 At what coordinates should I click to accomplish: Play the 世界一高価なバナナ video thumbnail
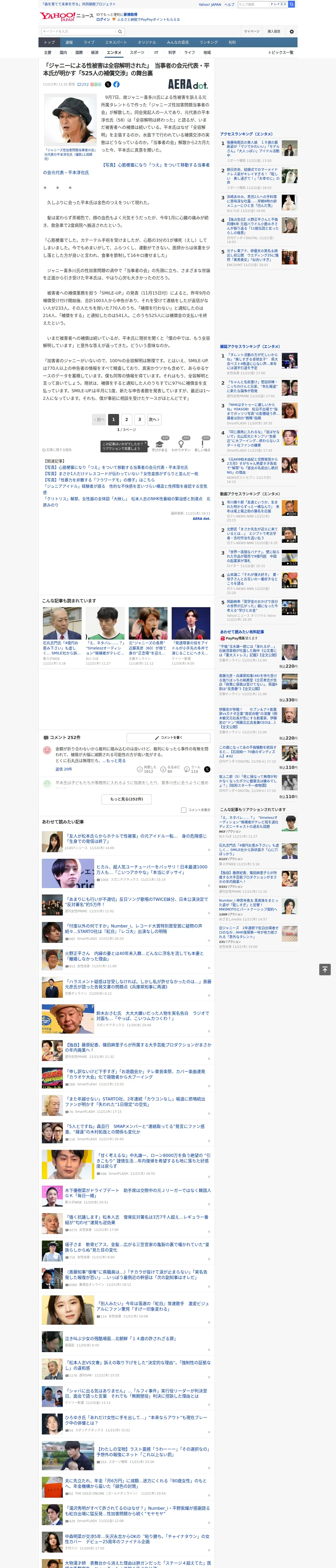[290, 558]
